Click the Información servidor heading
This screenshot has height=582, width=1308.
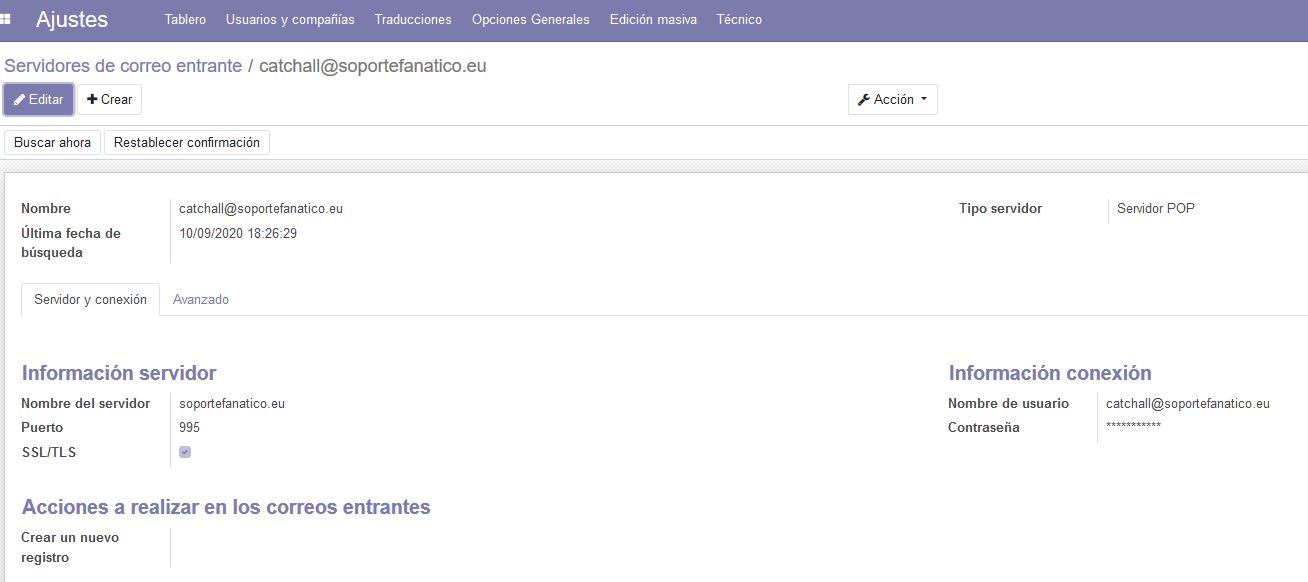point(119,373)
